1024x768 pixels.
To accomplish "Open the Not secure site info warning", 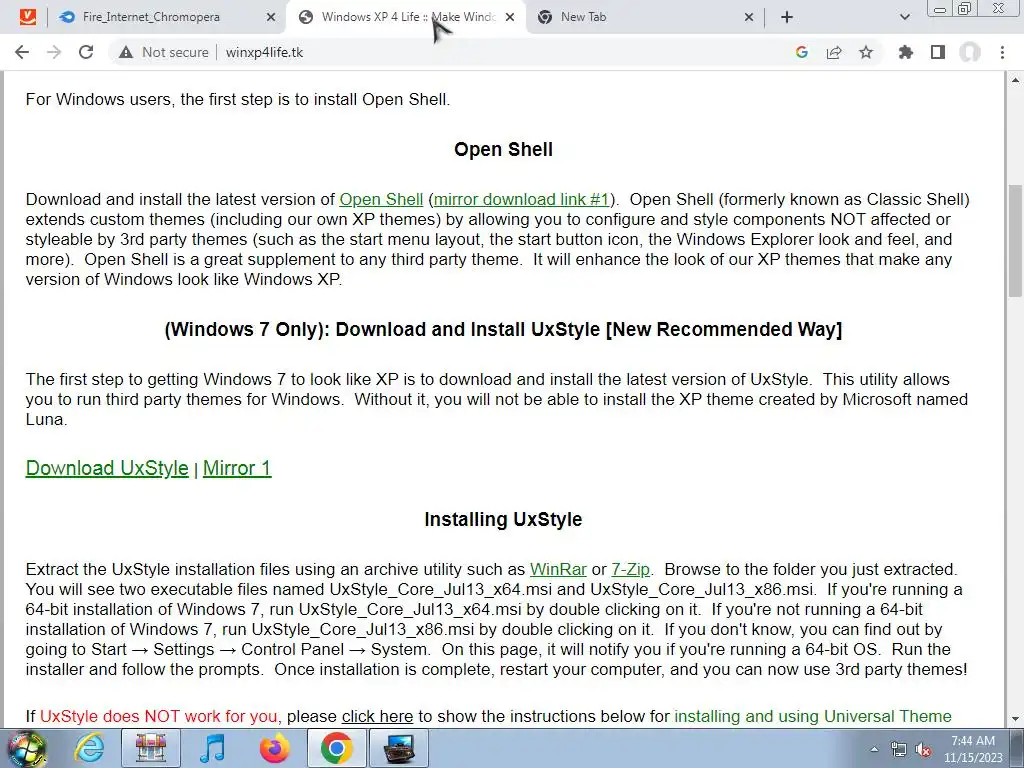I will (x=163, y=52).
